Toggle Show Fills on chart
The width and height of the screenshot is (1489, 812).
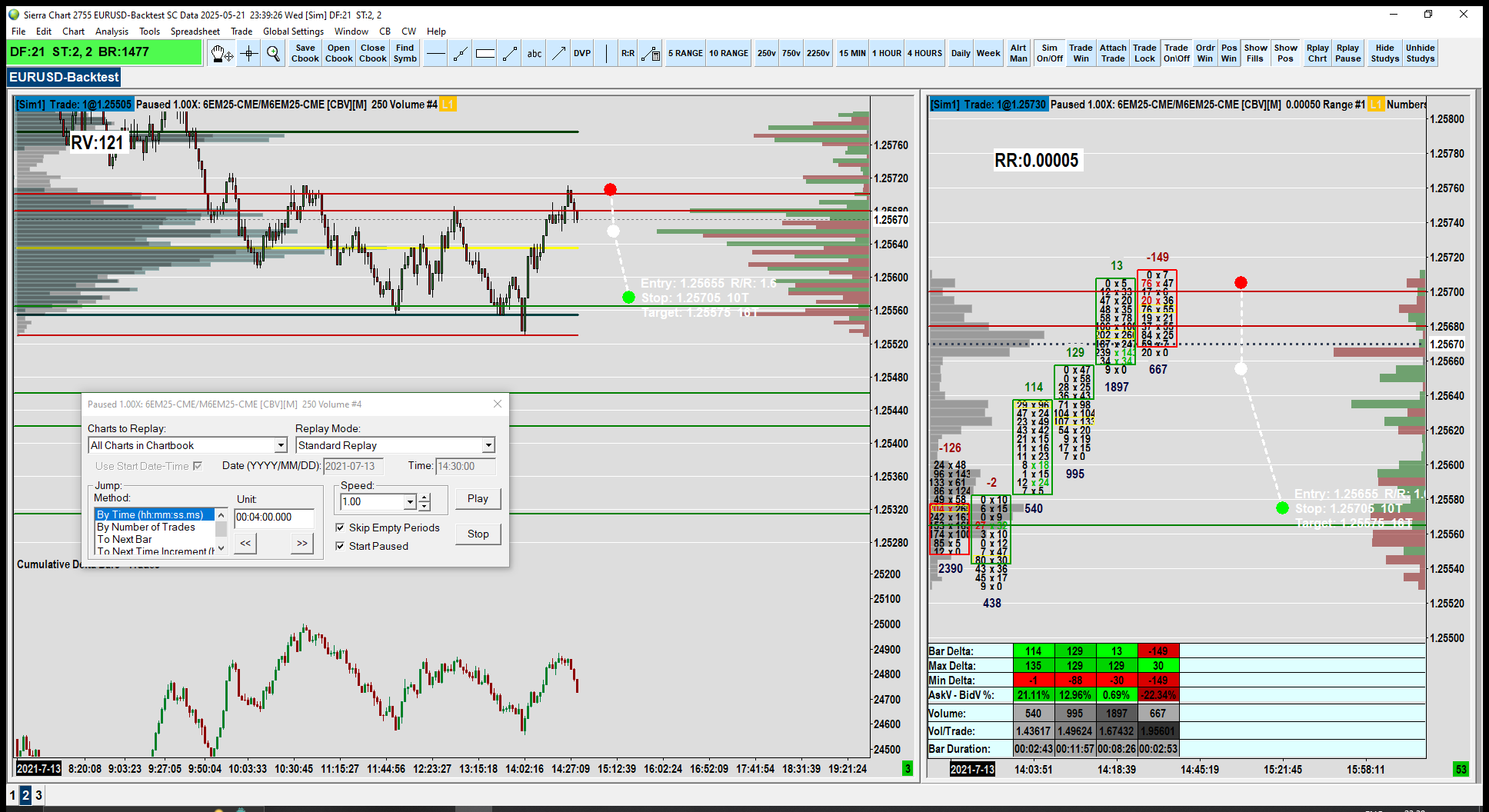pos(1255,53)
